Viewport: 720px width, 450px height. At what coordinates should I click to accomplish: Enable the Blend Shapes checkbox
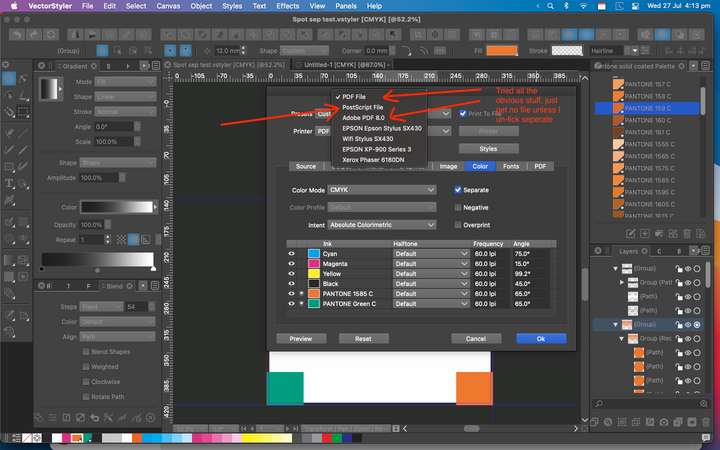tap(86, 352)
